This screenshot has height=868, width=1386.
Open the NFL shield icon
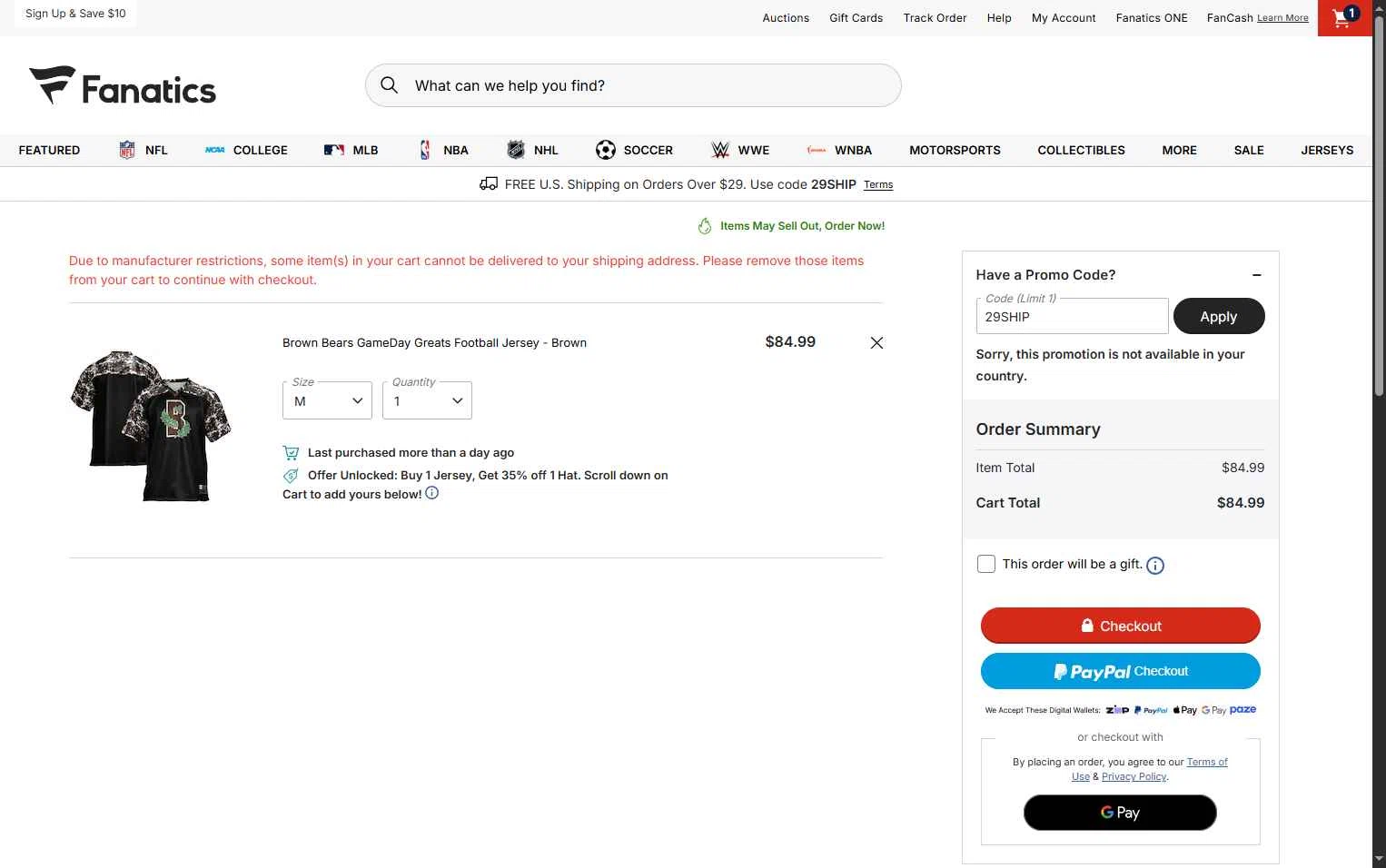[127, 151]
